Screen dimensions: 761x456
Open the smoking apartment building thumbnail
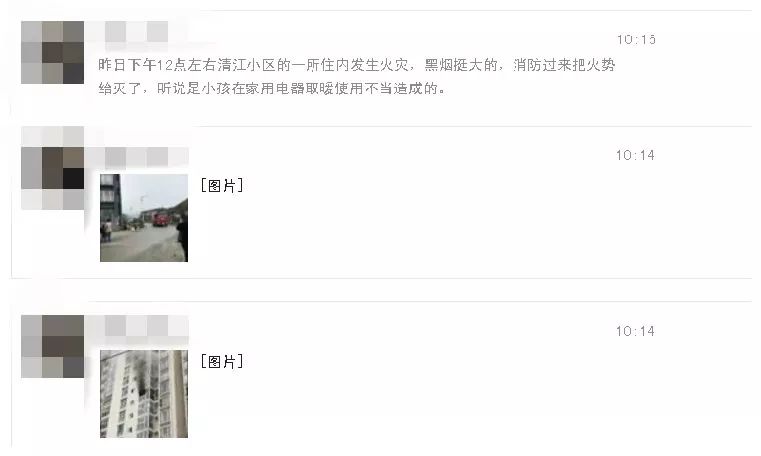[144, 394]
